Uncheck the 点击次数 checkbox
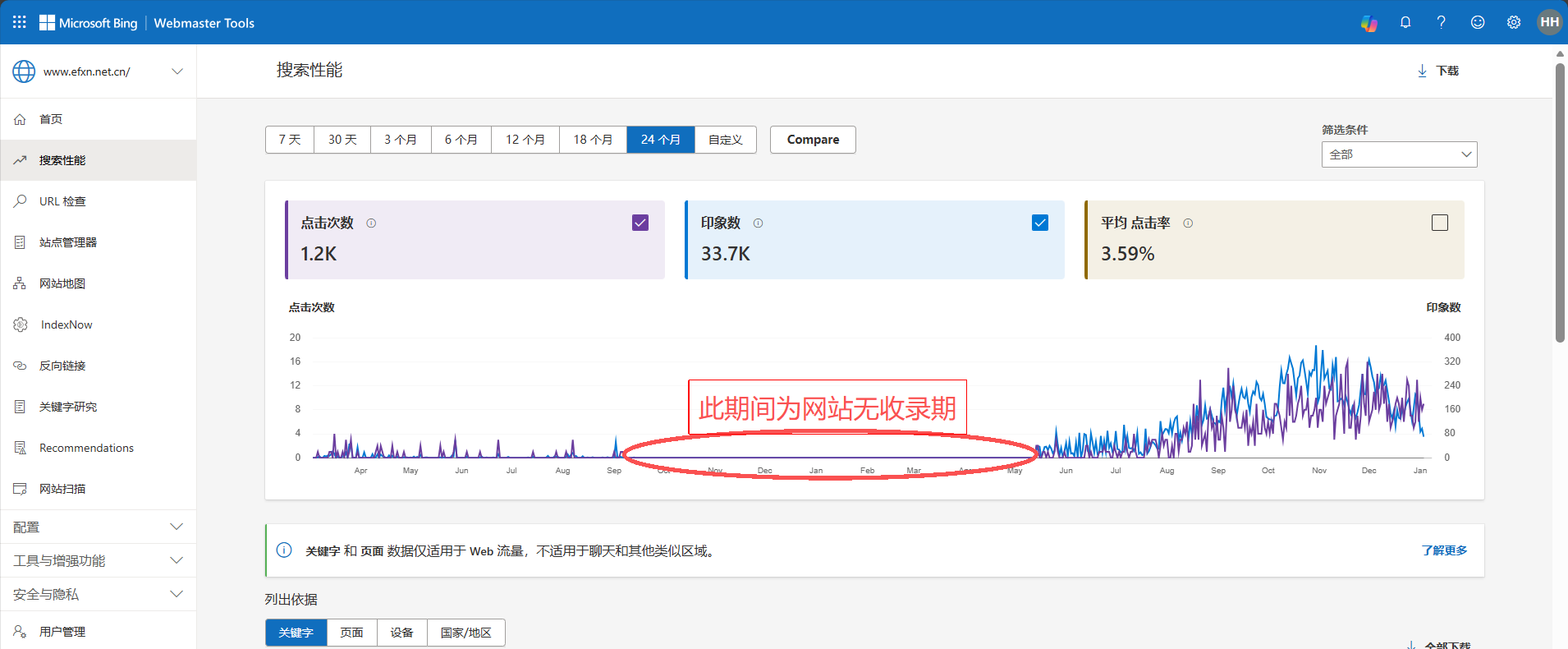 click(x=640, y=223)
